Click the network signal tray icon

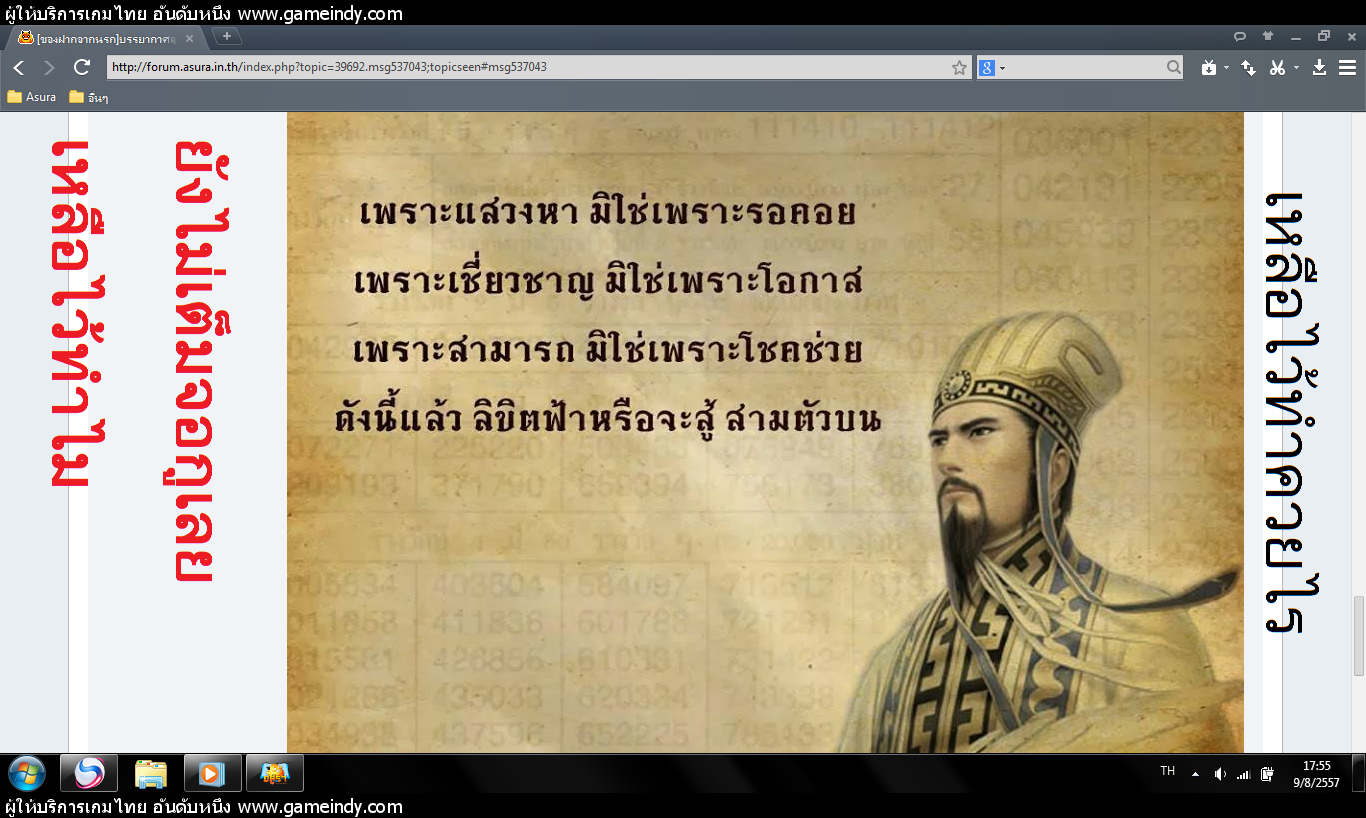(1244, 774)
